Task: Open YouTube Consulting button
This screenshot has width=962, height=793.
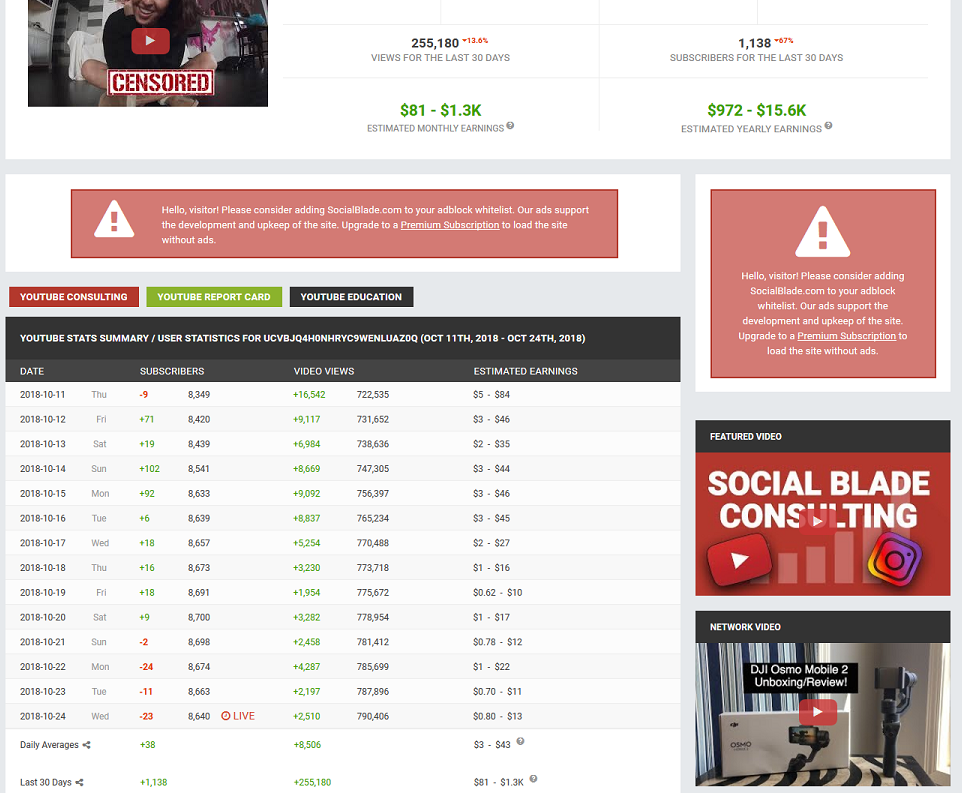Action: pyautogui.click(x=74, y=297)
